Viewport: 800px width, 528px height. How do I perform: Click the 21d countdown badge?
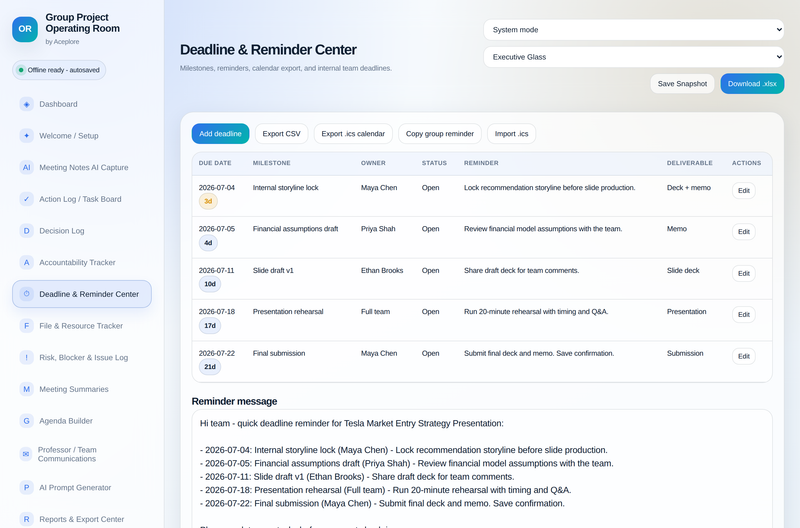click(x=210, y=367)
